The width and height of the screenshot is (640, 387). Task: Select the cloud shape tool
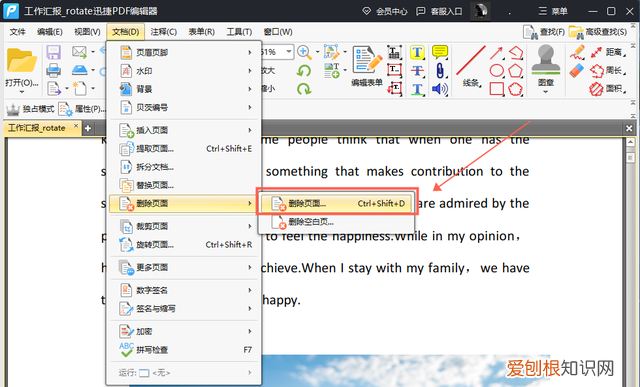click(516, 89)
